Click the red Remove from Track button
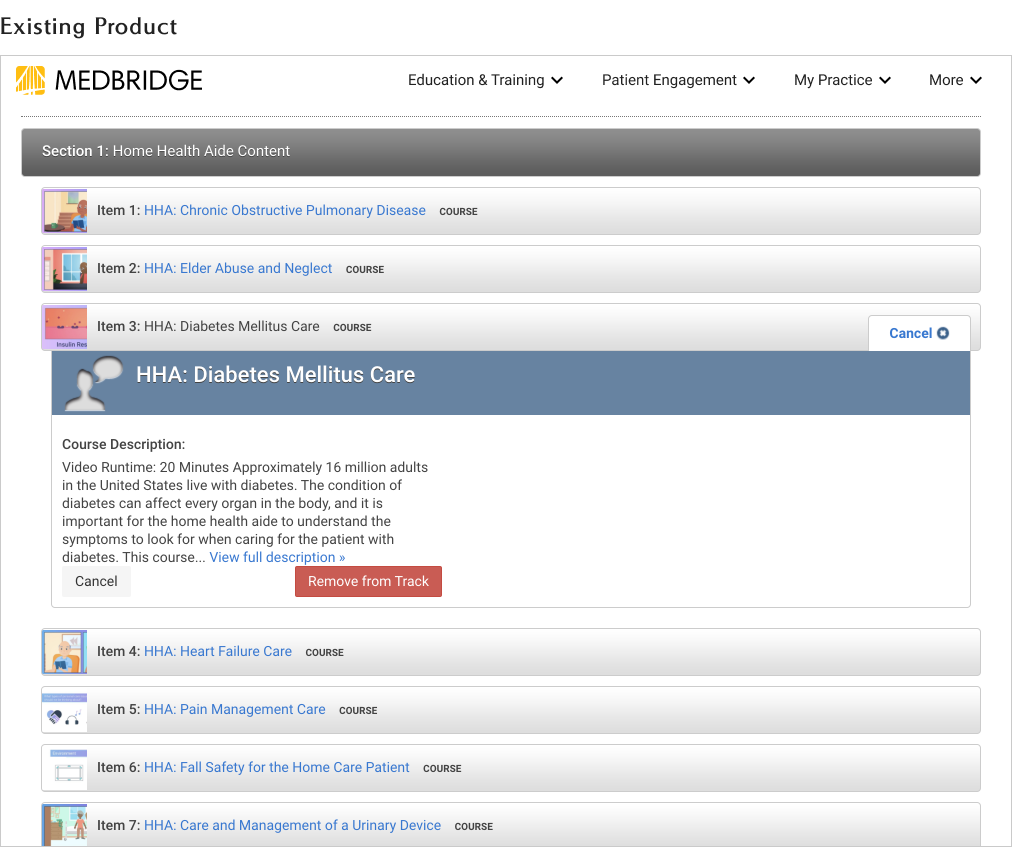1012x847 pixels. (369, 582)
